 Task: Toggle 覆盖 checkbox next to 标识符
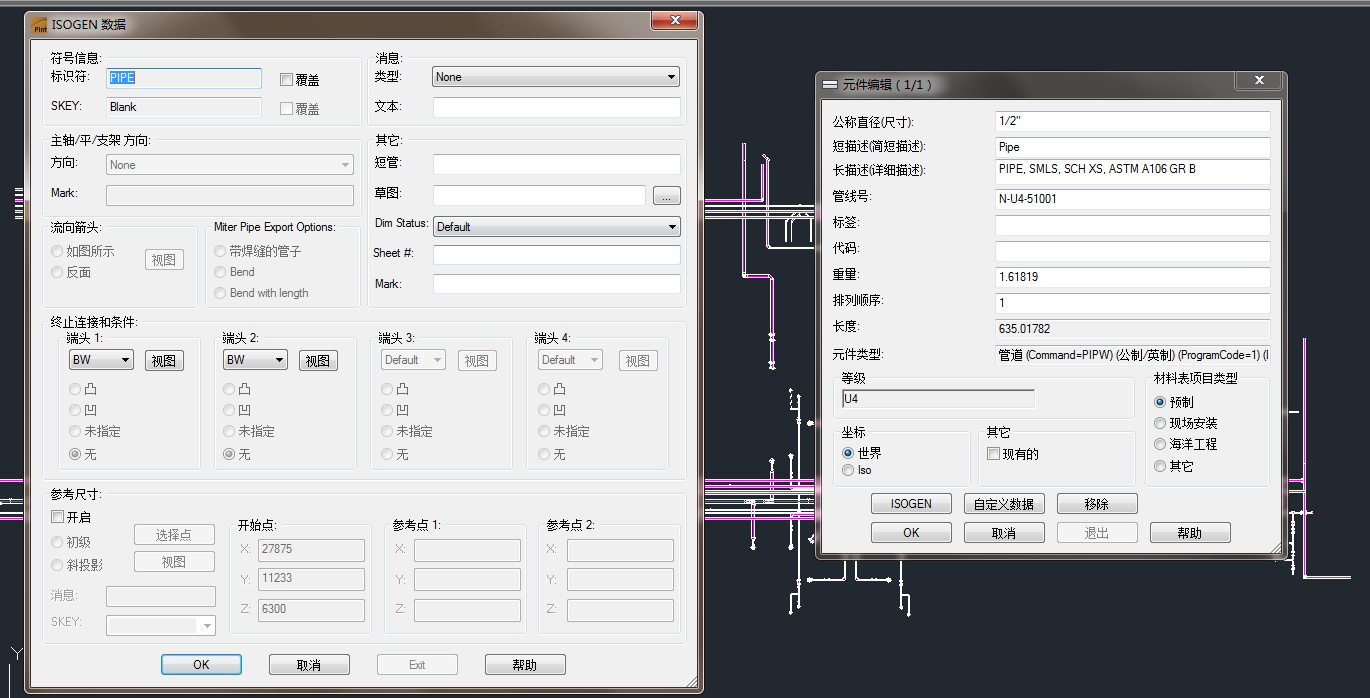point(286,79)
